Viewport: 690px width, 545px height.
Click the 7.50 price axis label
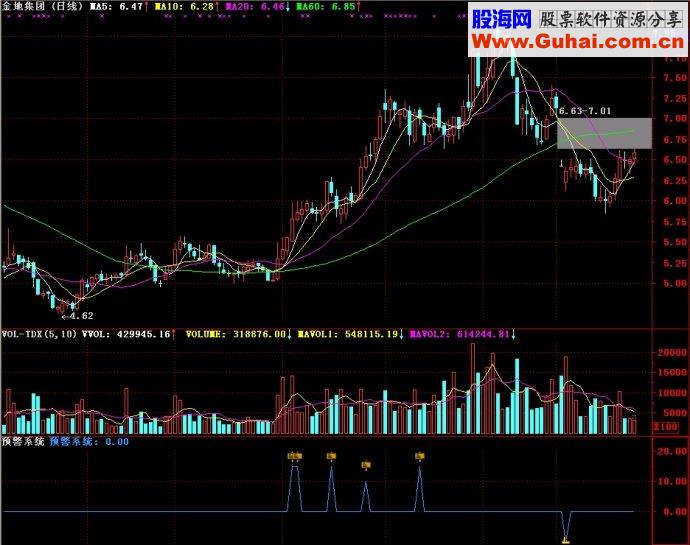[x=674, y=78]
